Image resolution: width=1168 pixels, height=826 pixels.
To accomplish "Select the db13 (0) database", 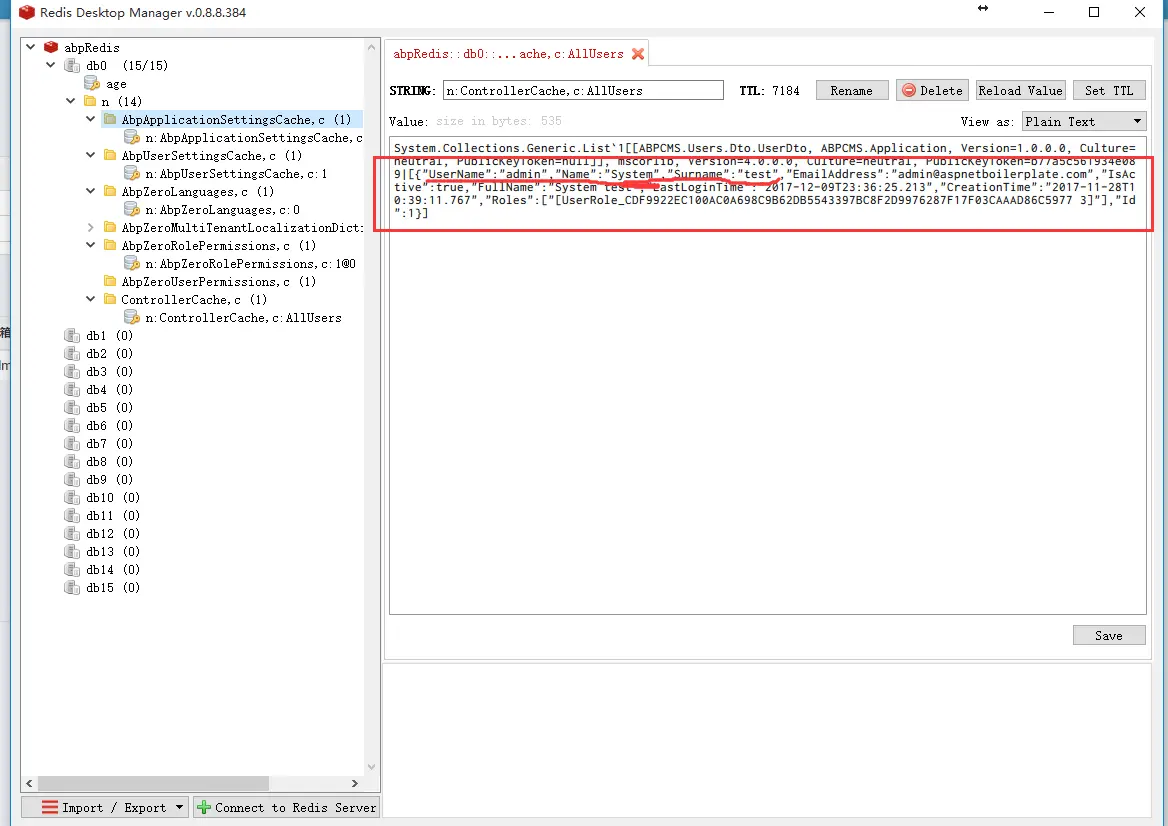I will pyautogui.click(x=112, y=551).
